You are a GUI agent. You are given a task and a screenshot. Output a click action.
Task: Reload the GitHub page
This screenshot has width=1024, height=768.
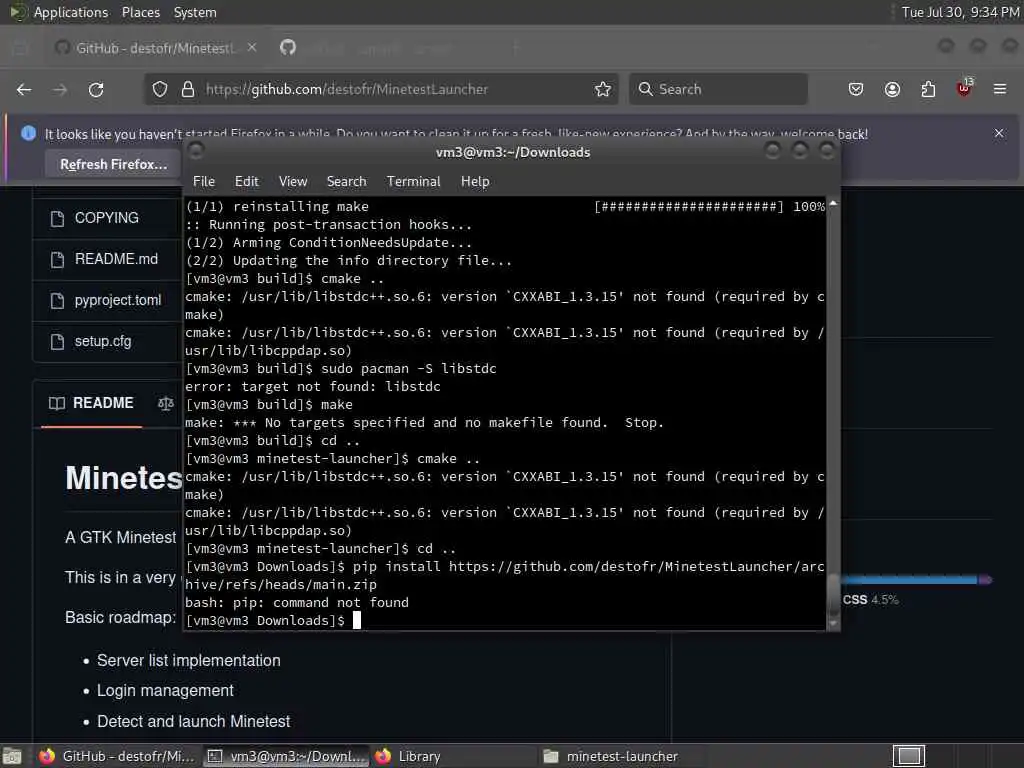[96, 89]
